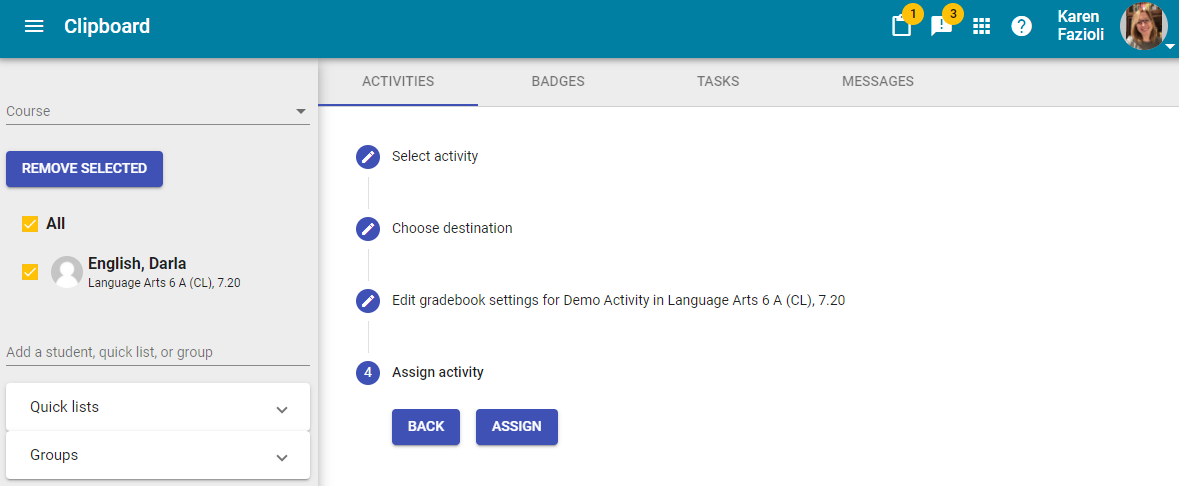Switch to the Badges tab
The image size is (1179, 486).
558,81
